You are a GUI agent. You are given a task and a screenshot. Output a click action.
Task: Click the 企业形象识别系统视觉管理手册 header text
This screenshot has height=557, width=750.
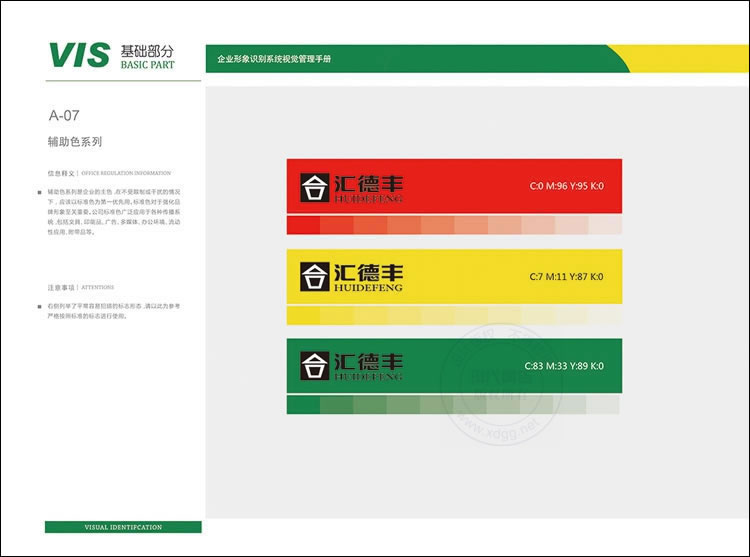click(274, 60)
